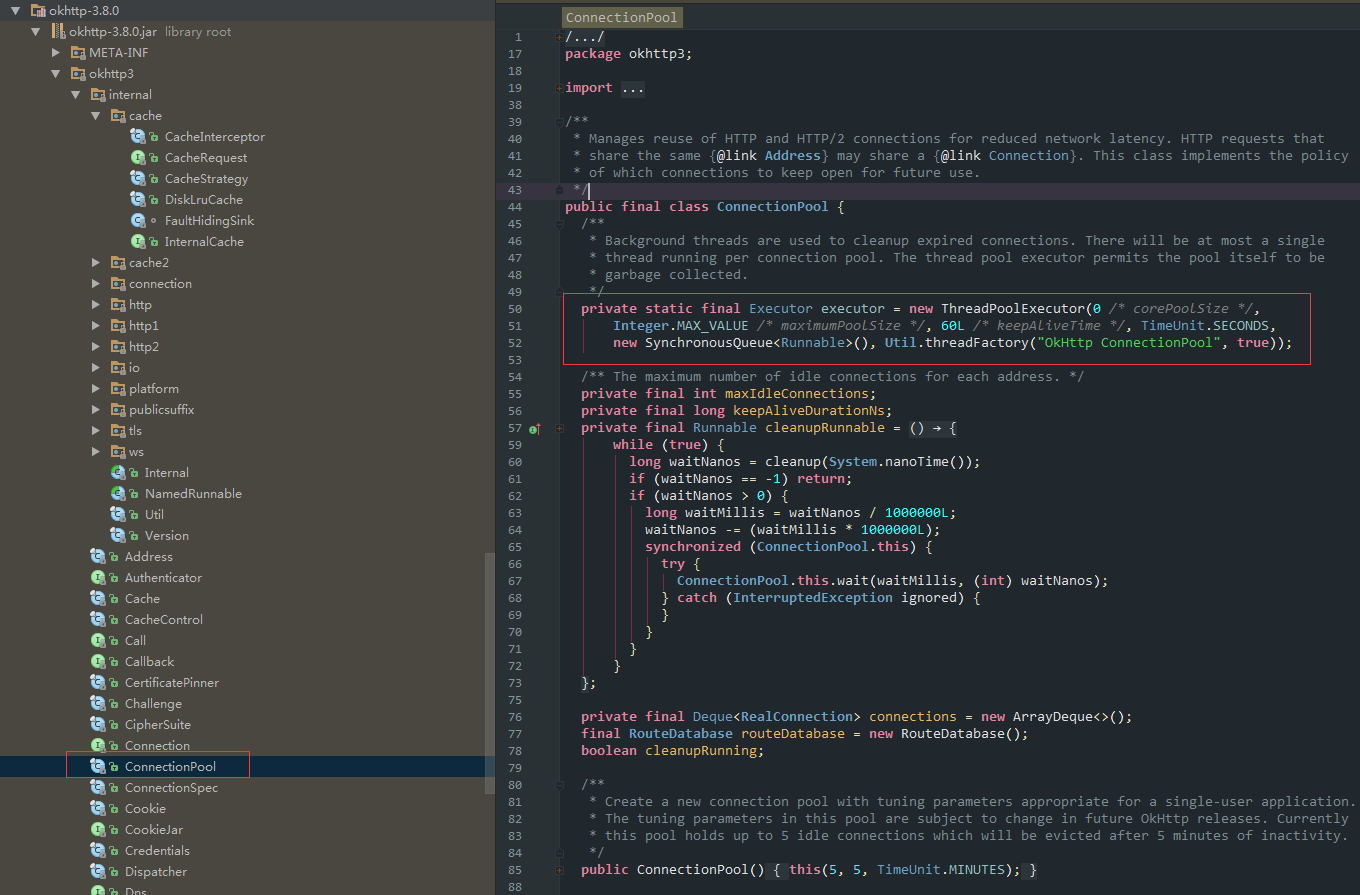Click the Address class icon

[x=98, y=557]
